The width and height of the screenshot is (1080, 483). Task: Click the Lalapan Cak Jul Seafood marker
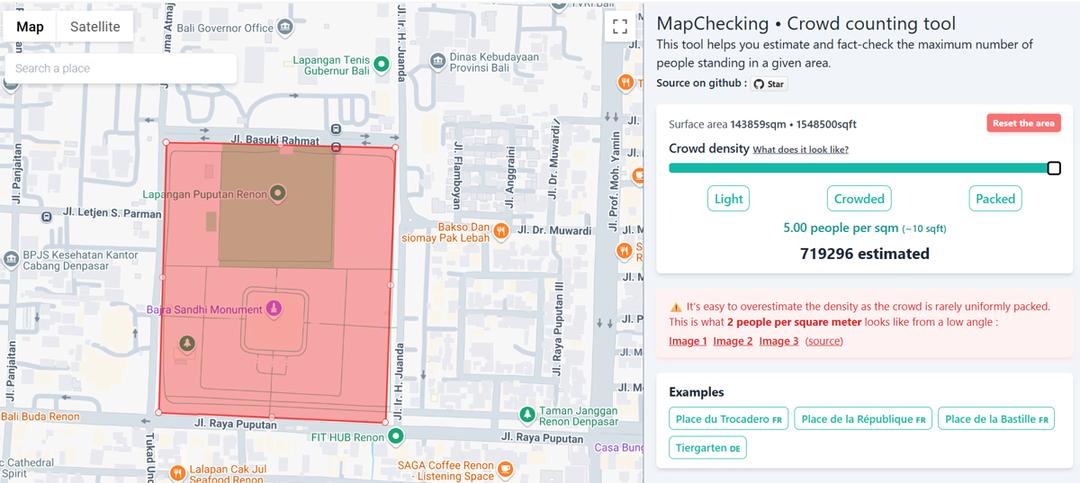click(x=178, y=473)
